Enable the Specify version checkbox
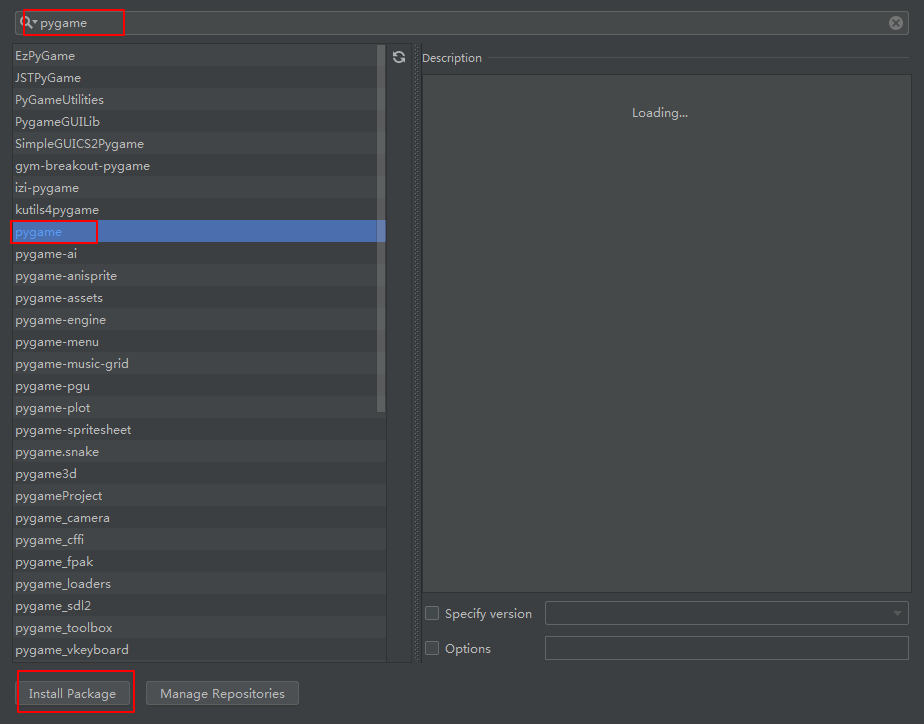This screenshot has width=924, height=724. 432,613
